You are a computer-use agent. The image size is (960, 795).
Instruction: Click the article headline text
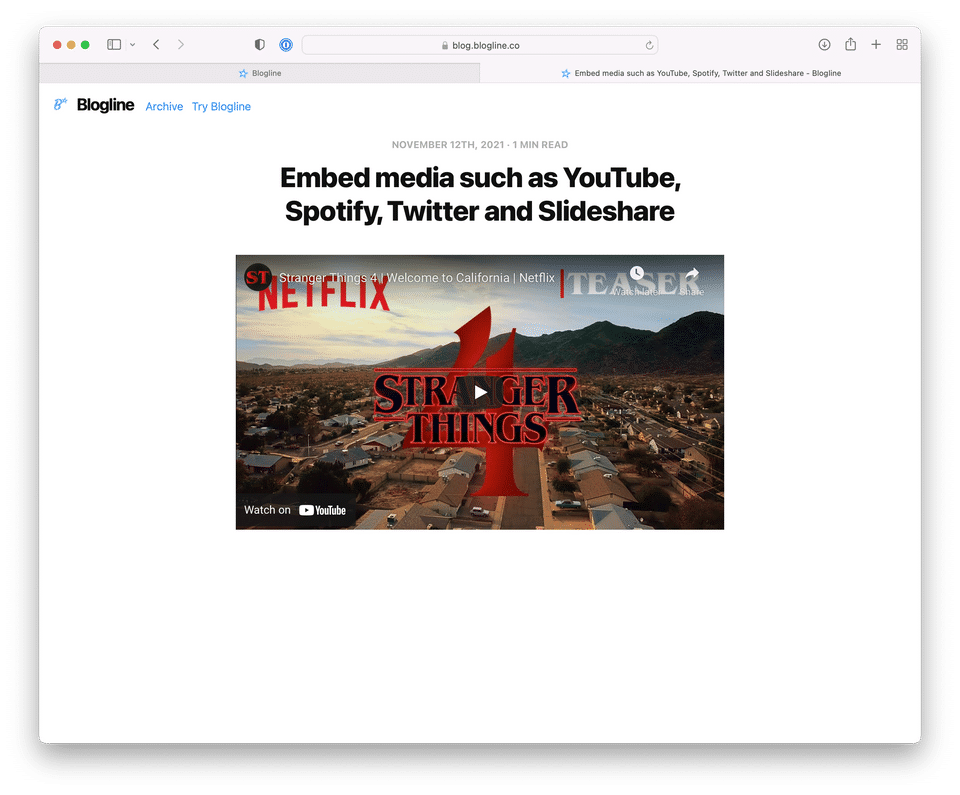[480, 195]
